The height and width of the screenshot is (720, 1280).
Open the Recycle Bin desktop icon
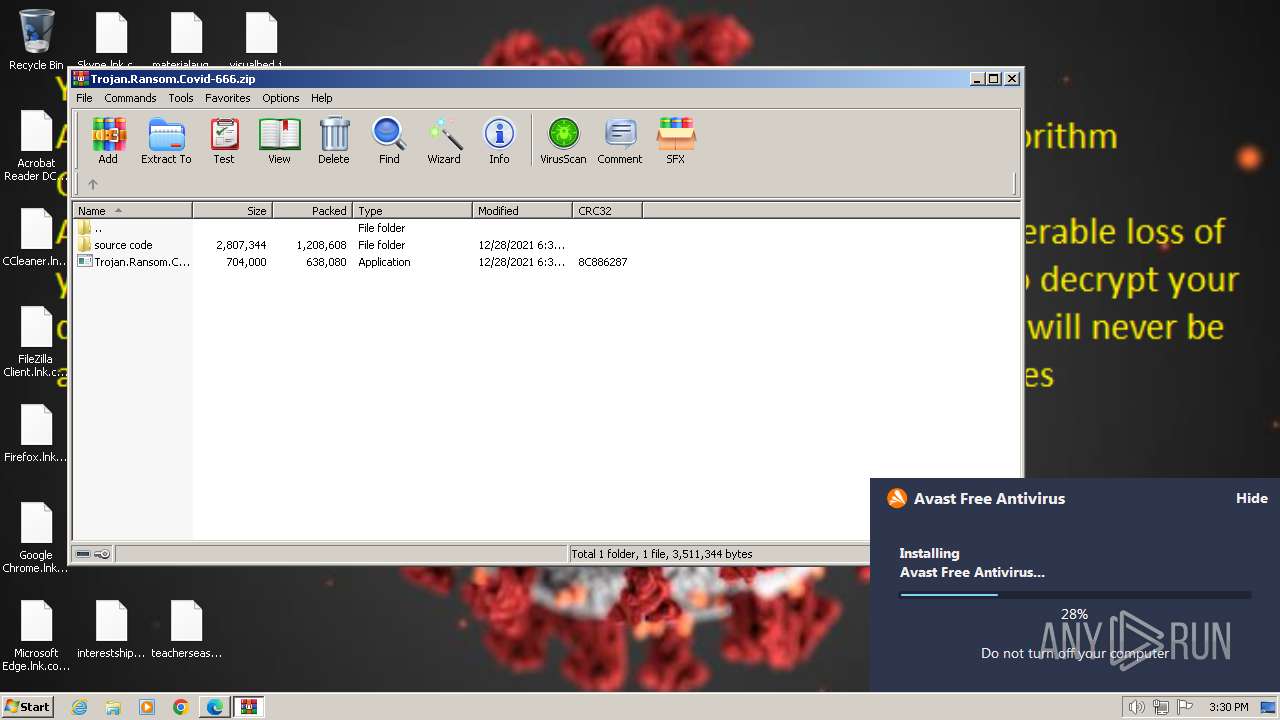coord(36,40)
